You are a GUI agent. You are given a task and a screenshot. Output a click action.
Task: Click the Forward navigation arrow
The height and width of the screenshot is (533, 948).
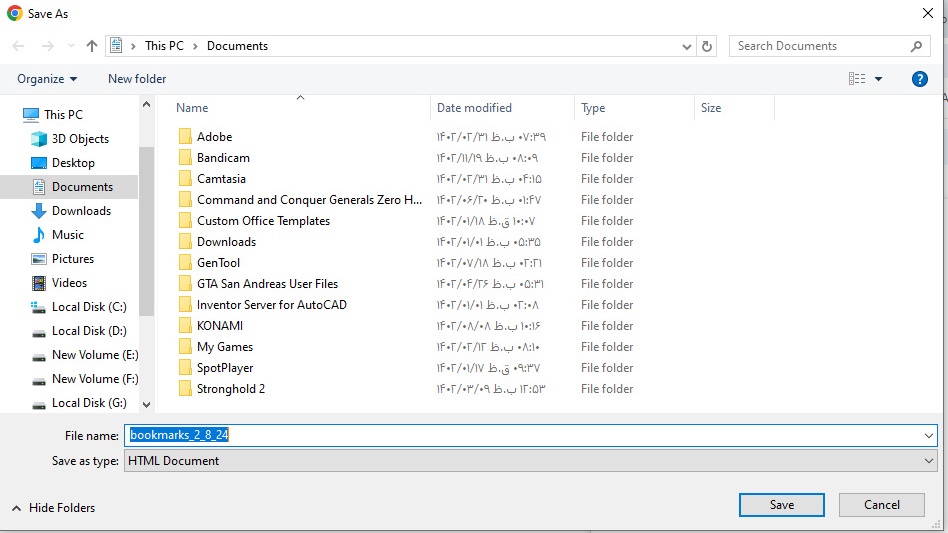coord(47,46)
